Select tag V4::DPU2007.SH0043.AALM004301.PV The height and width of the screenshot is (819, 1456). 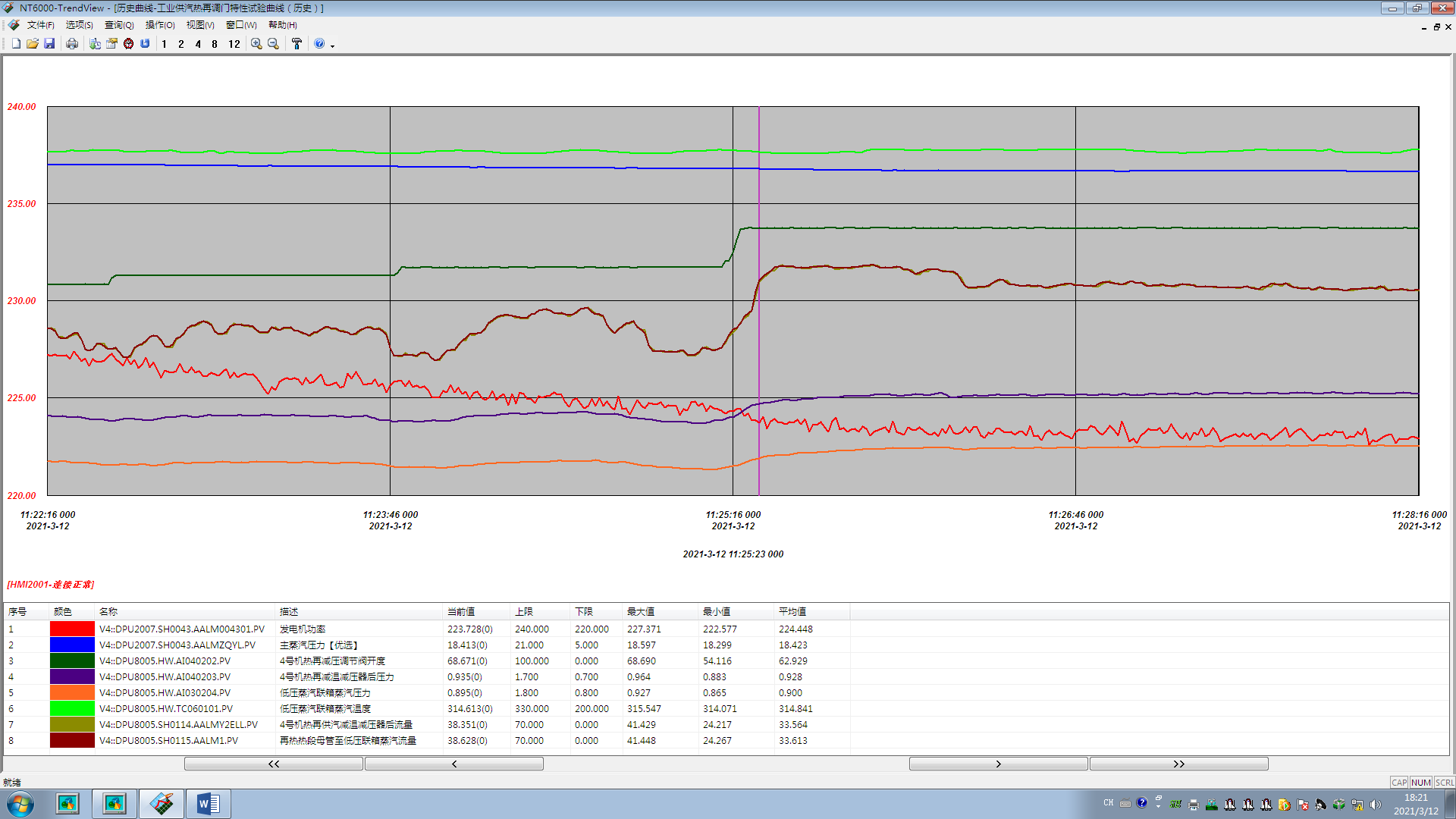(182, 629)
